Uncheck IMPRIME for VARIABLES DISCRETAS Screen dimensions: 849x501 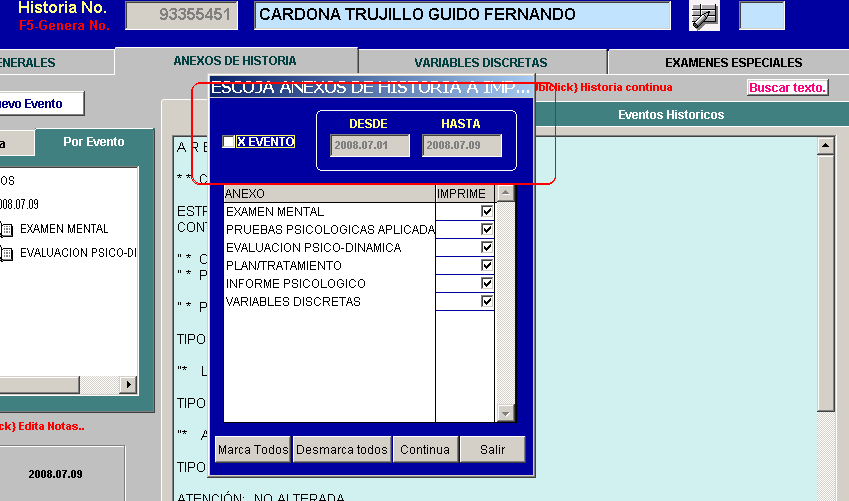(x=487, y=301)
